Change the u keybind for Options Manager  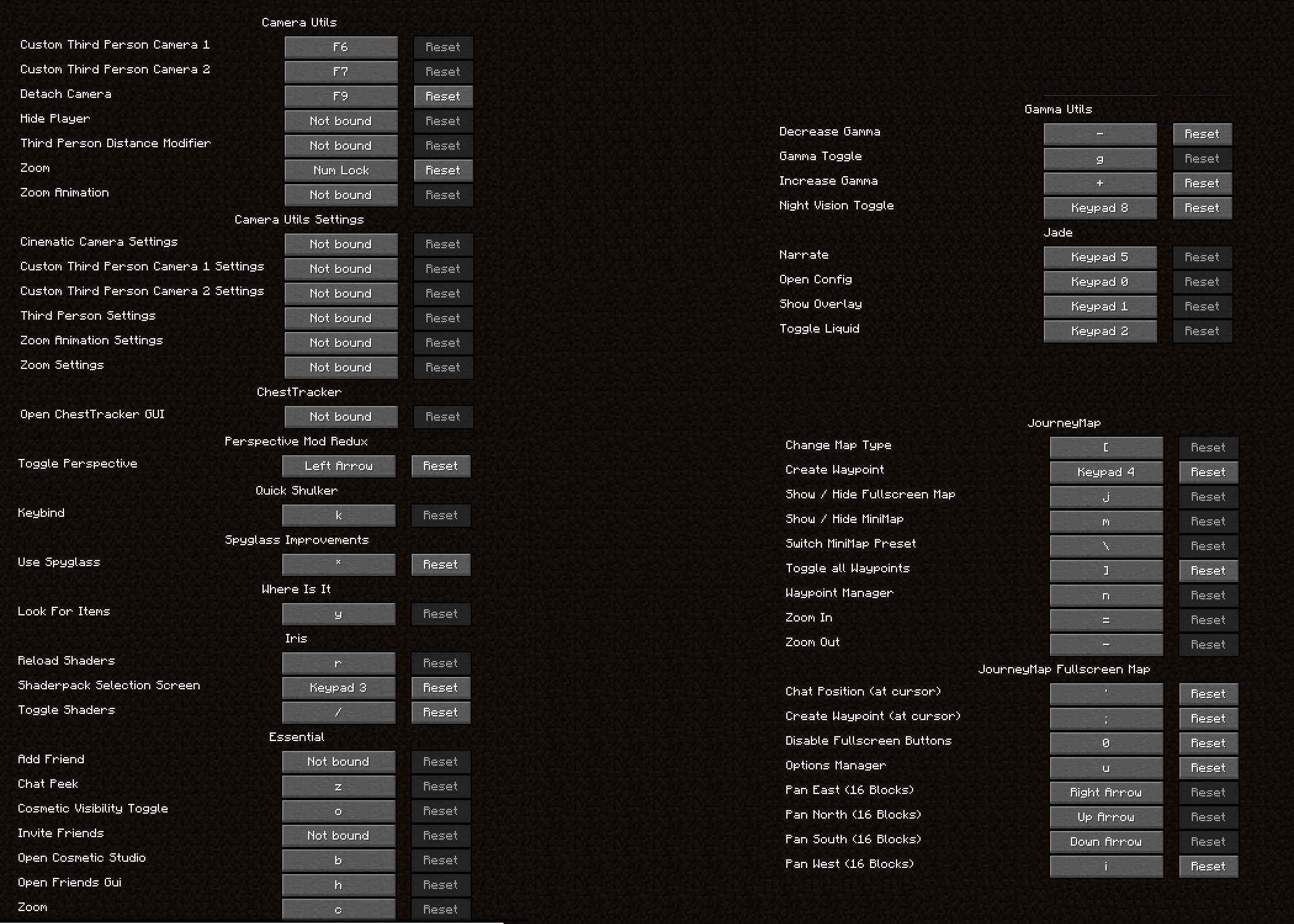(x=1106, y=768)
